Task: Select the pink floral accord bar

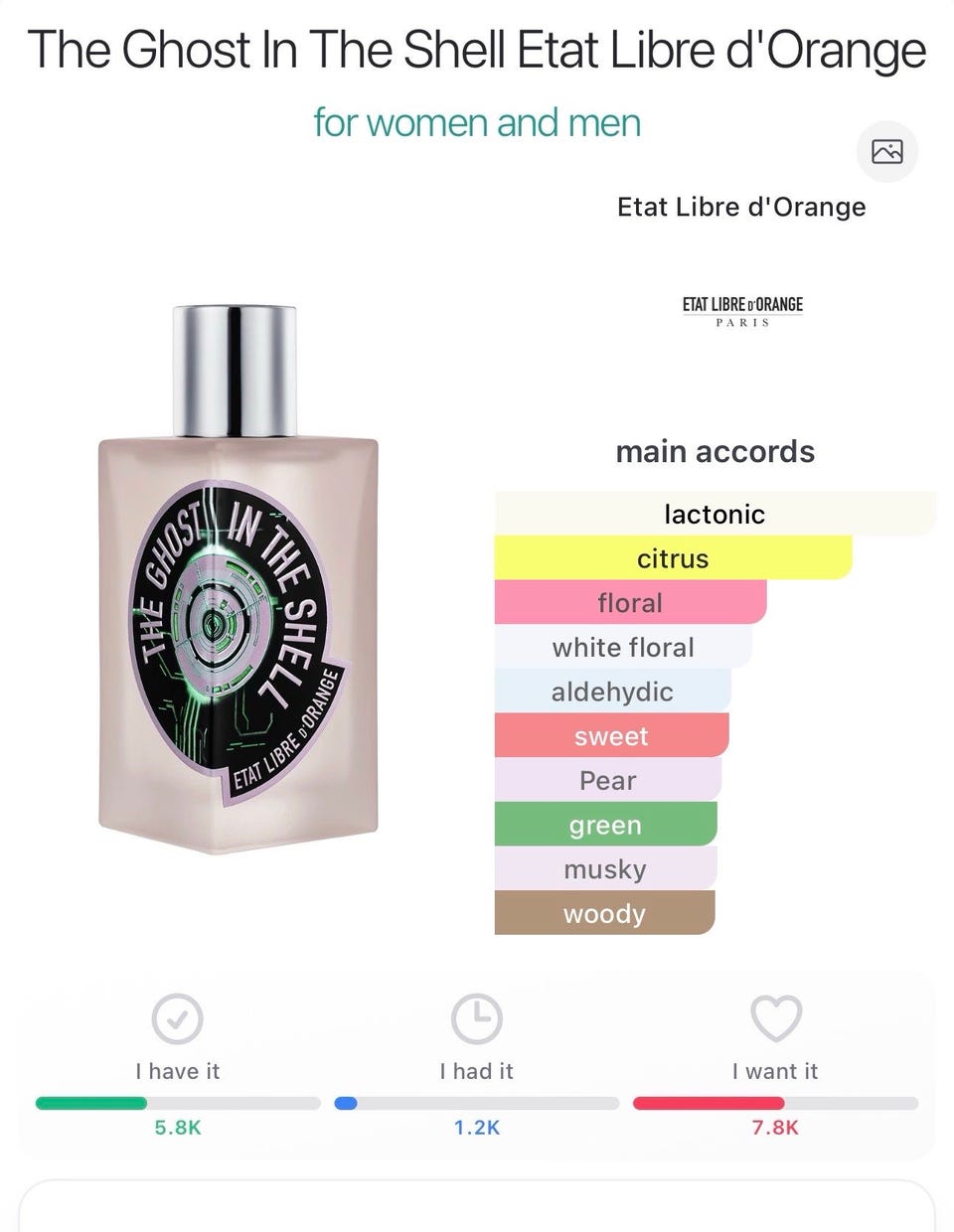Action: click(631, 603)
